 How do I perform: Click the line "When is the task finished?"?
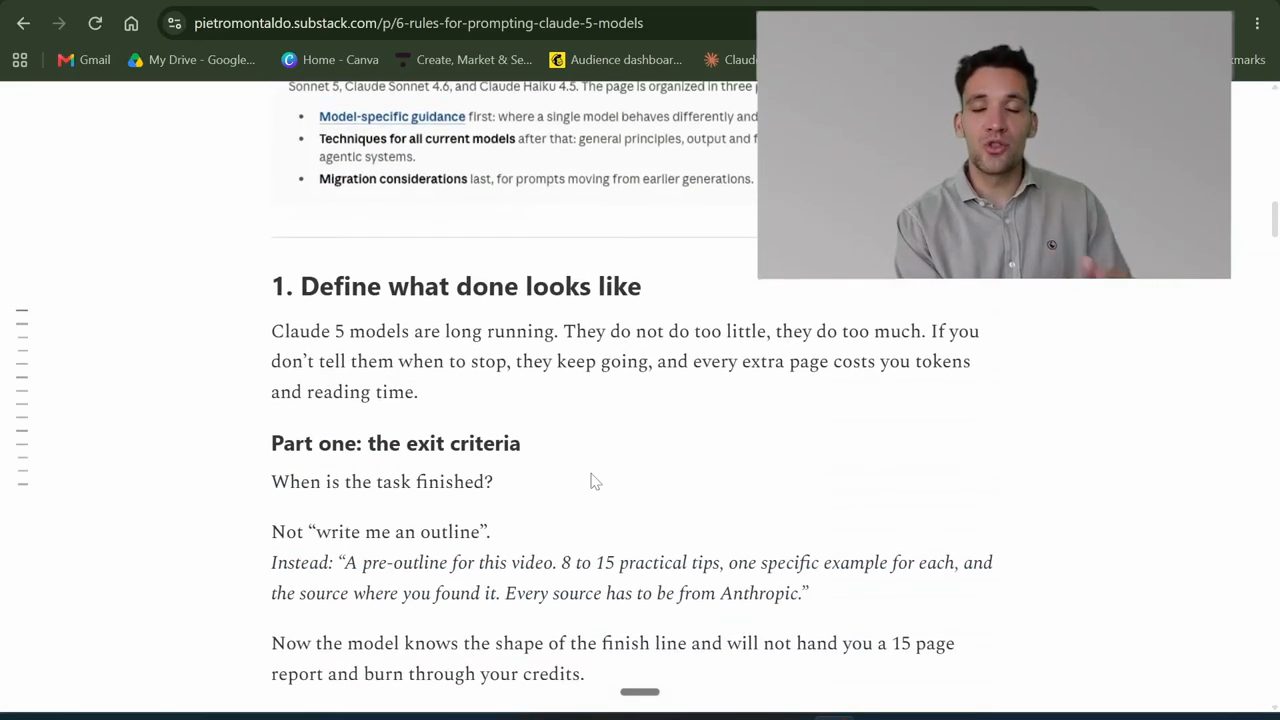pyautogui.click(x=382, y=482)
